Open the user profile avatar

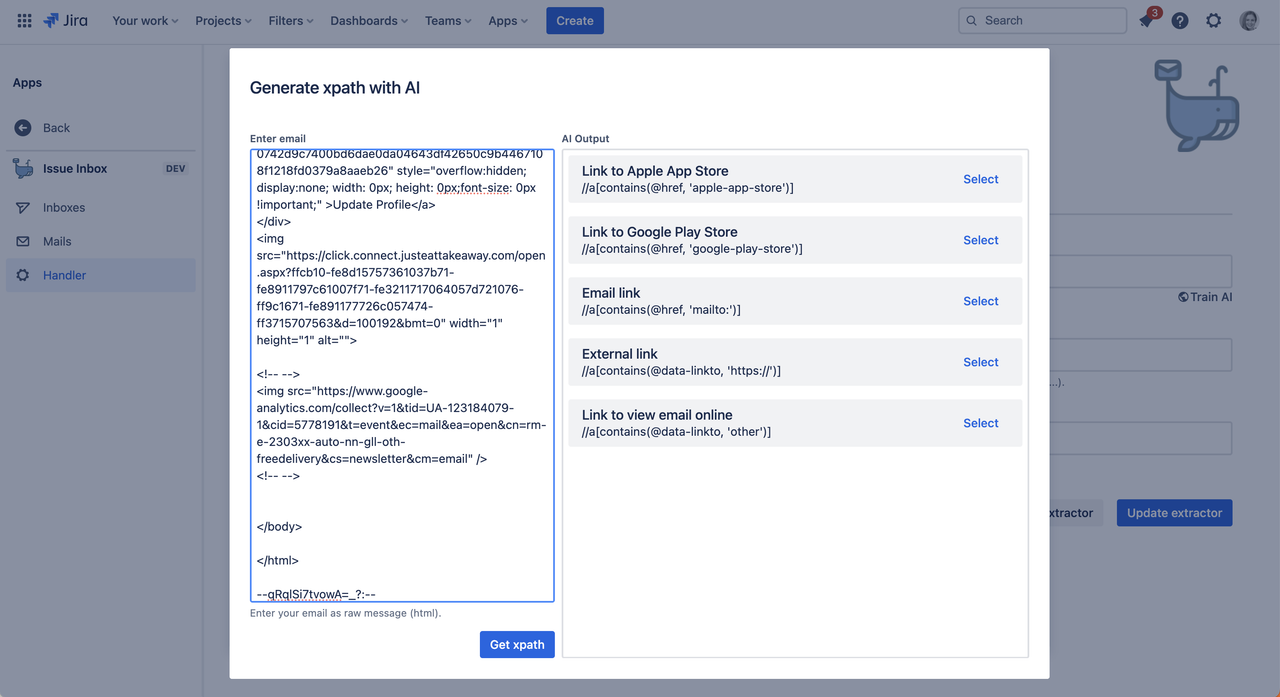click(1249, 20)
